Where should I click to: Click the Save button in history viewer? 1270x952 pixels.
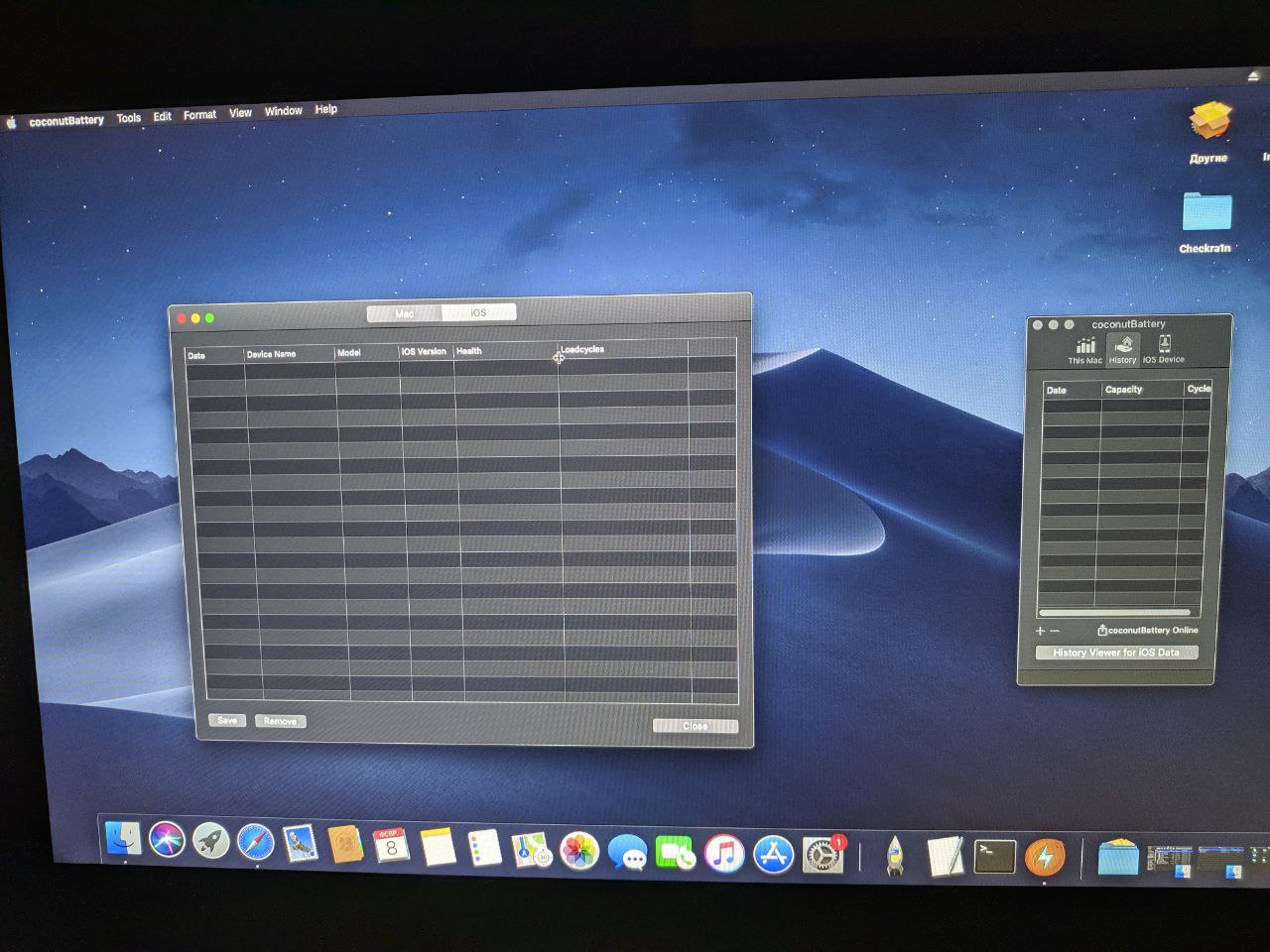pyautogui.click(x=227, y=721)
